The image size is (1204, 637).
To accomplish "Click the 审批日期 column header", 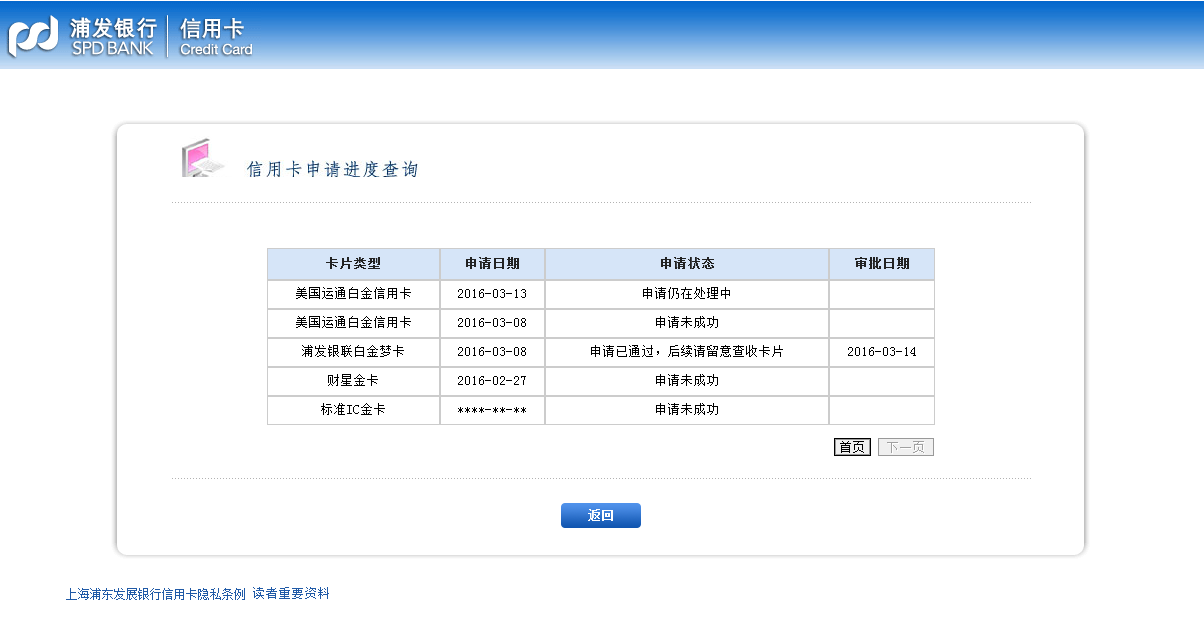I will click(882, 264).
